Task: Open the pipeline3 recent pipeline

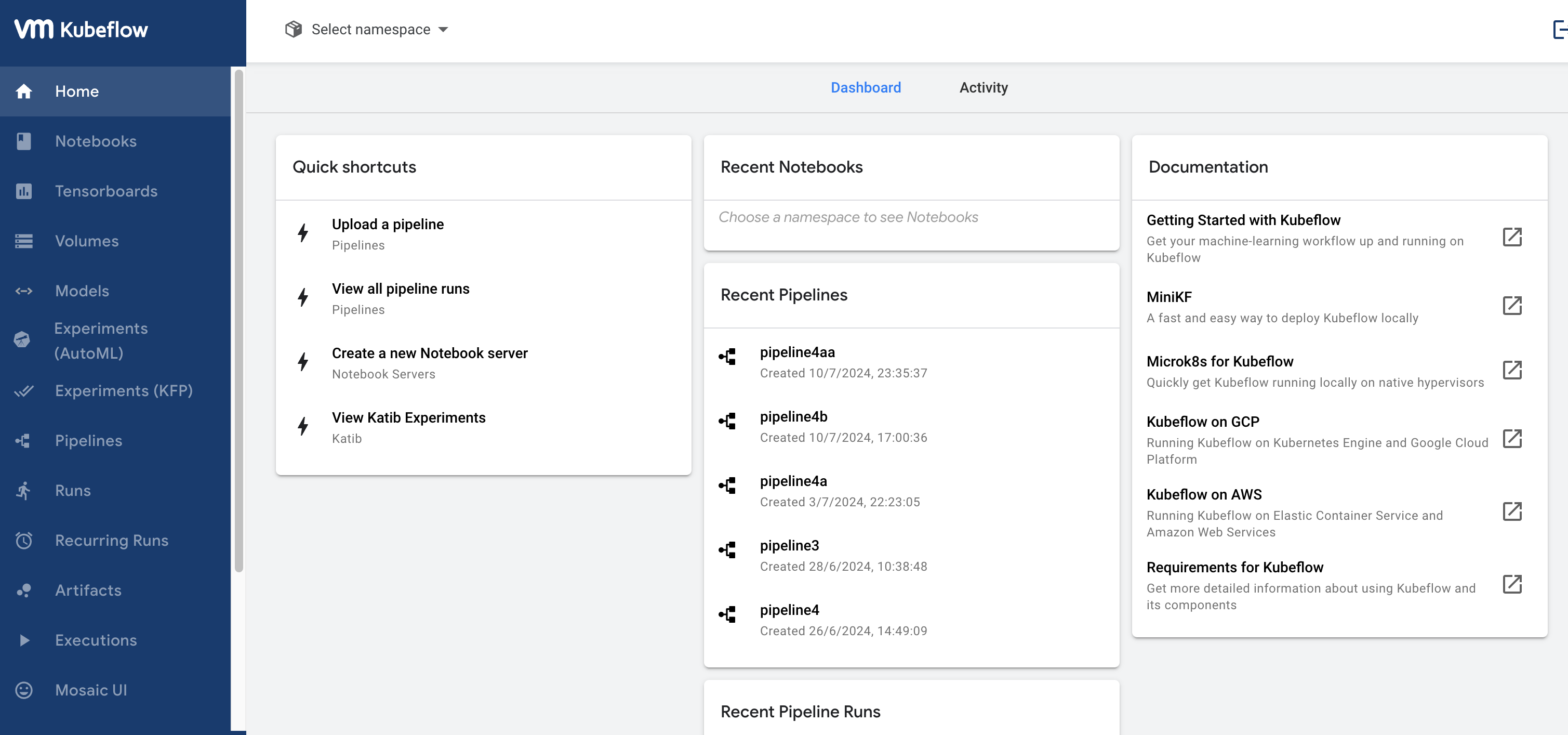Action: [911, 556]
